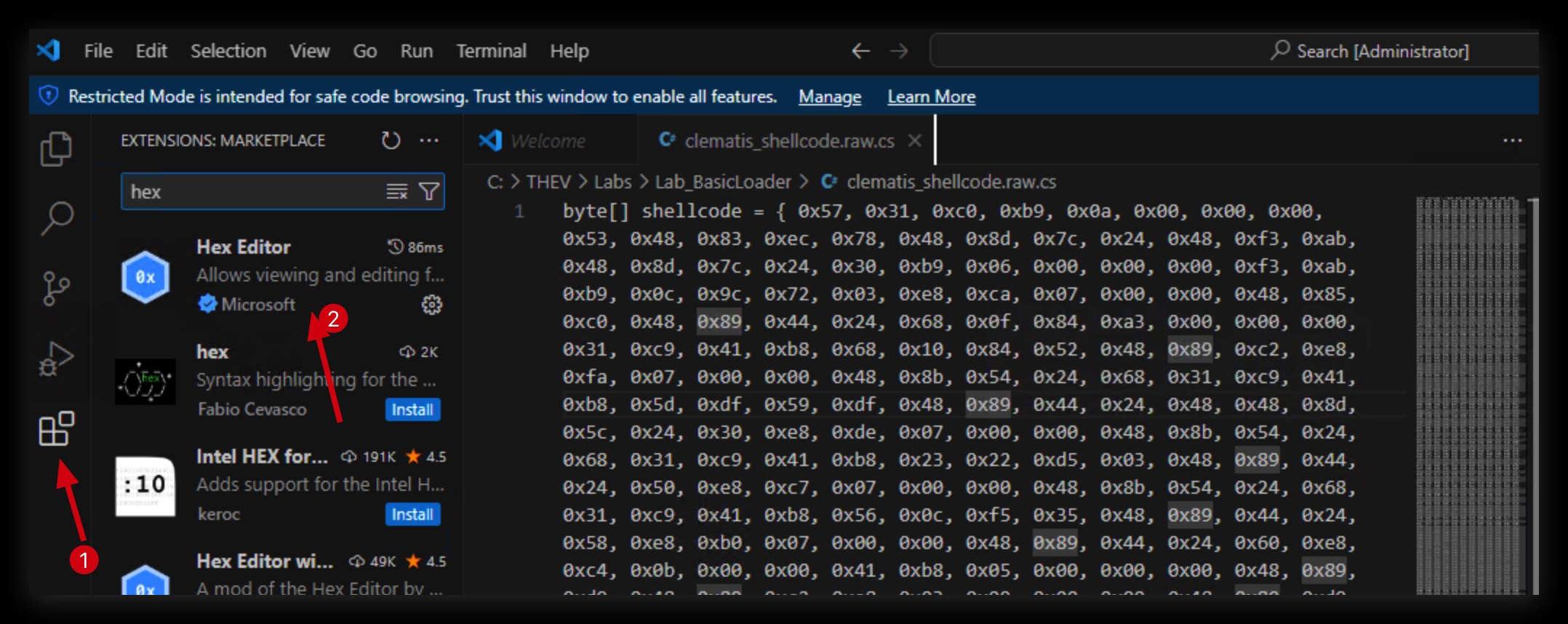Screen dimensions: 1568x624
Task: Open the Extensions view icon
Action: 56,428
